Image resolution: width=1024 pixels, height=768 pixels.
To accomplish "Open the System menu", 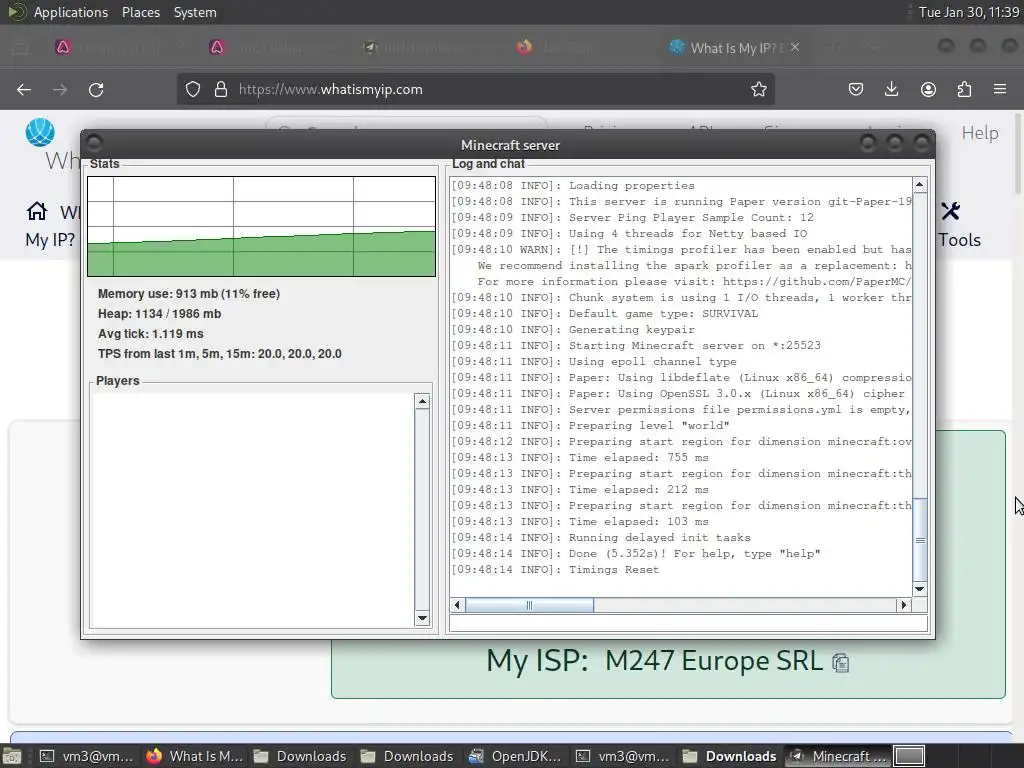I will 195,12.
